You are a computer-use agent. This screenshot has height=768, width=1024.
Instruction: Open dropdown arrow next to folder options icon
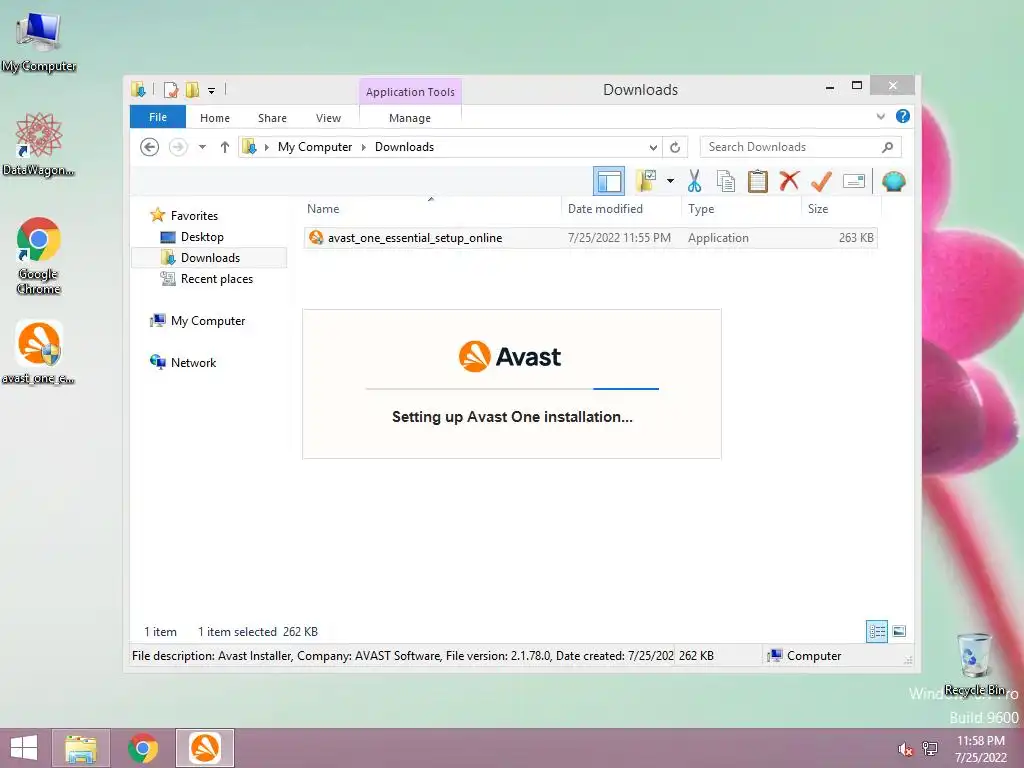670,181
